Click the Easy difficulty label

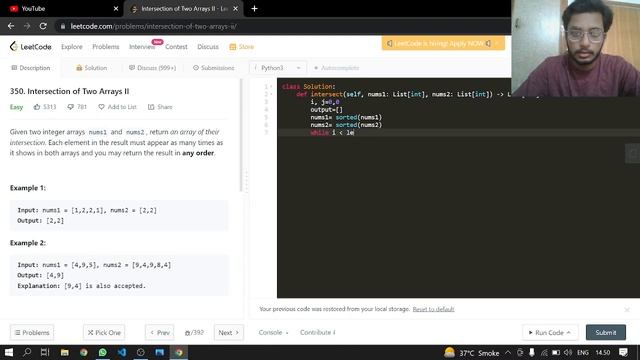(16, 107)
